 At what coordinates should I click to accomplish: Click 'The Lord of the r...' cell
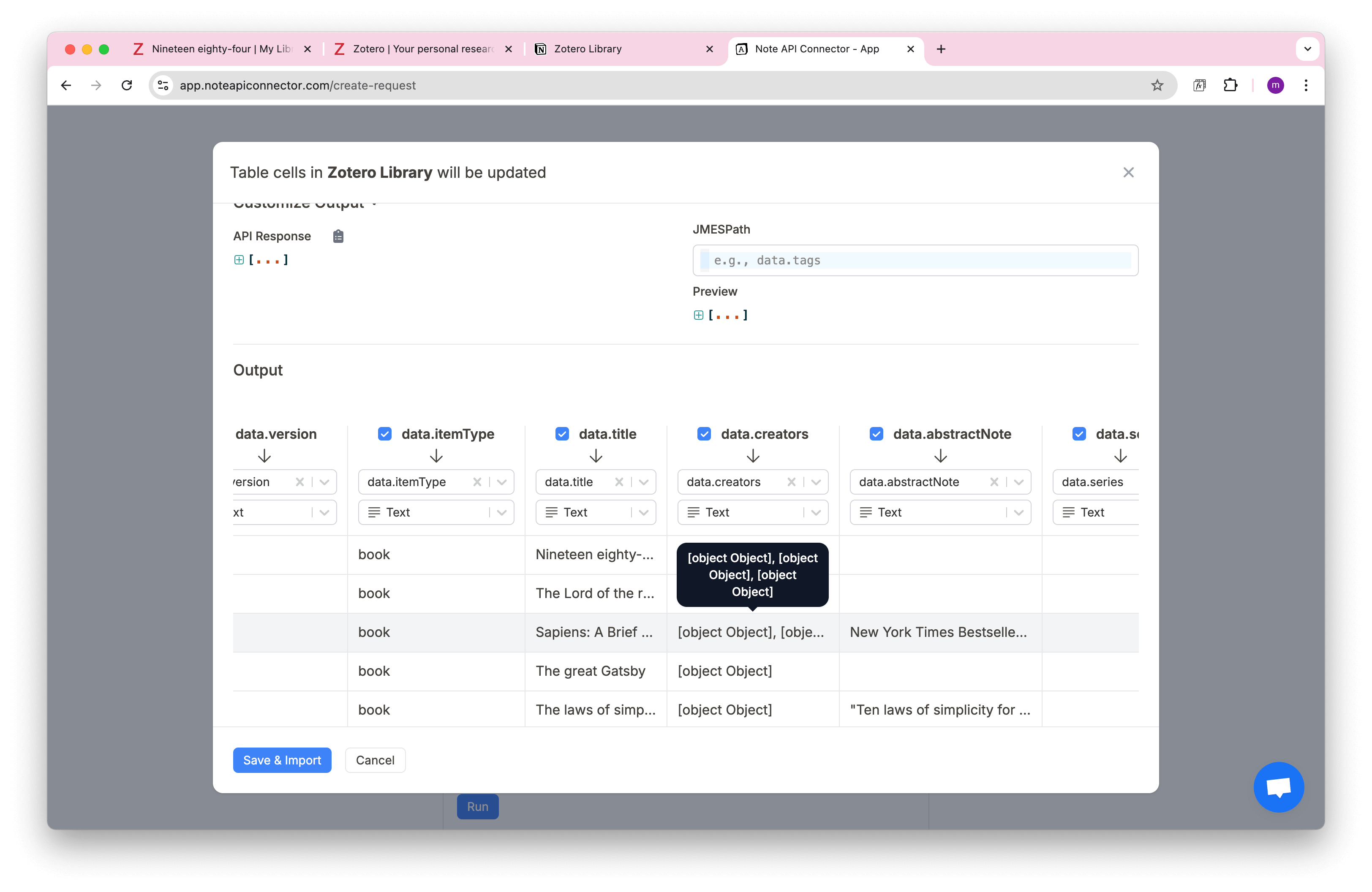pos(596,593)
